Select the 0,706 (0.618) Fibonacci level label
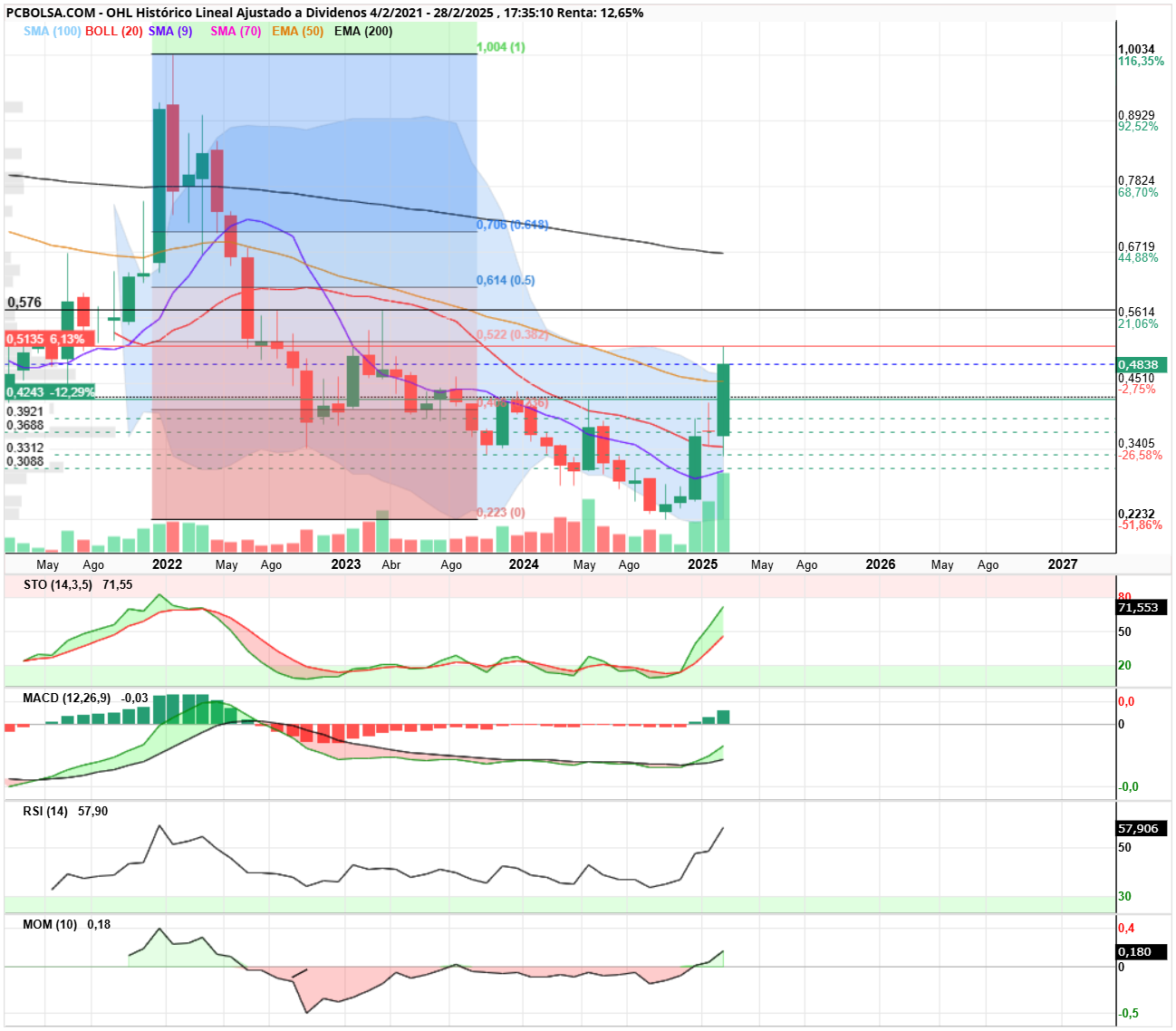 [512, 225]
